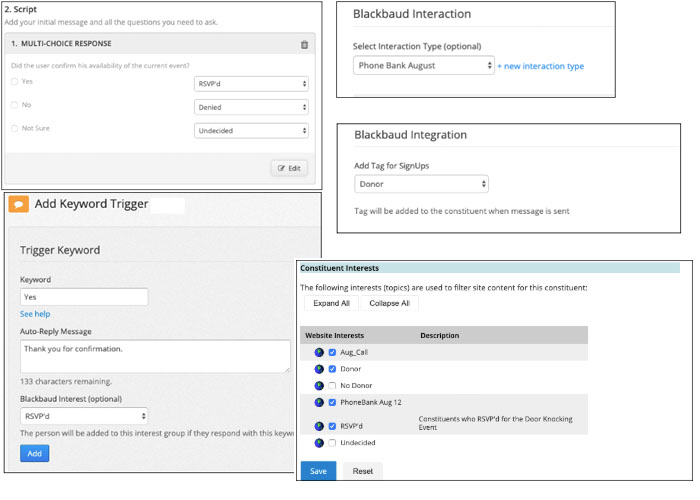Click the globe icon next to RSVP'd interest
This screenshot has width=700, height=500.
(319, 426)
